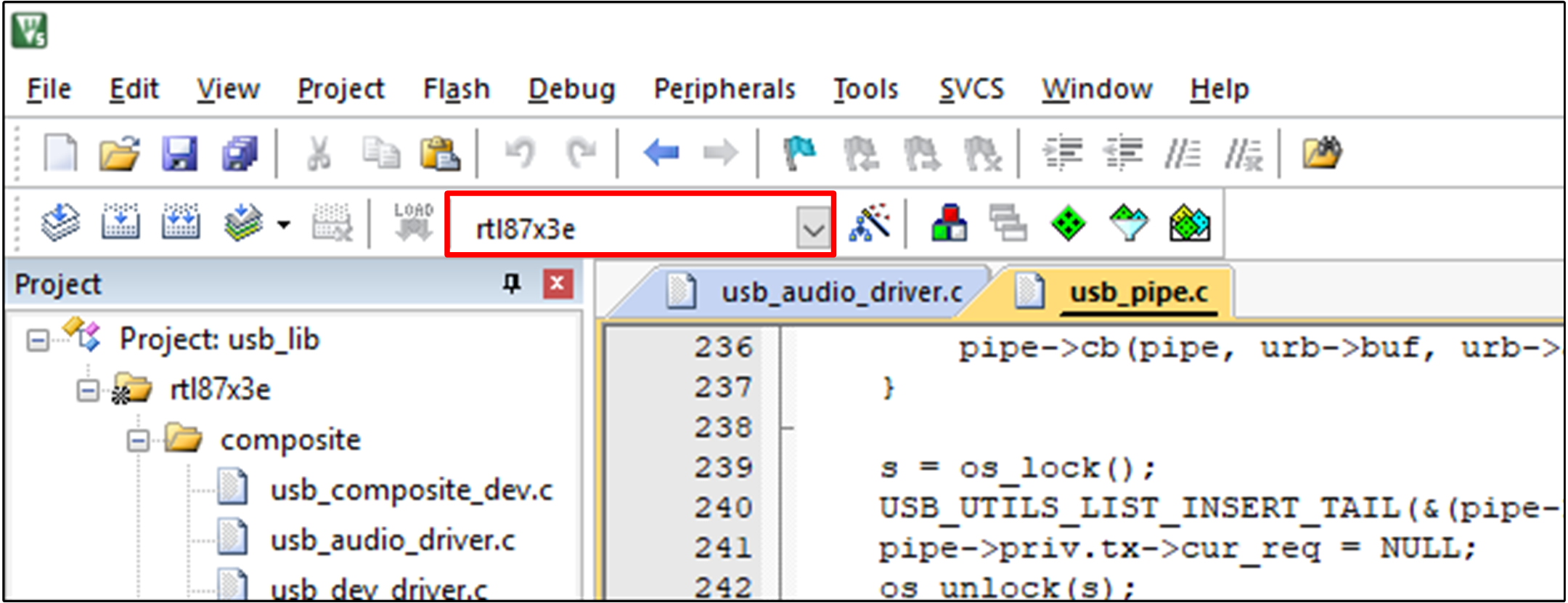This screenshot has width=1568, height=603.
Task: Navigate backwards with blue left arrow
Action: coord(661,153)
